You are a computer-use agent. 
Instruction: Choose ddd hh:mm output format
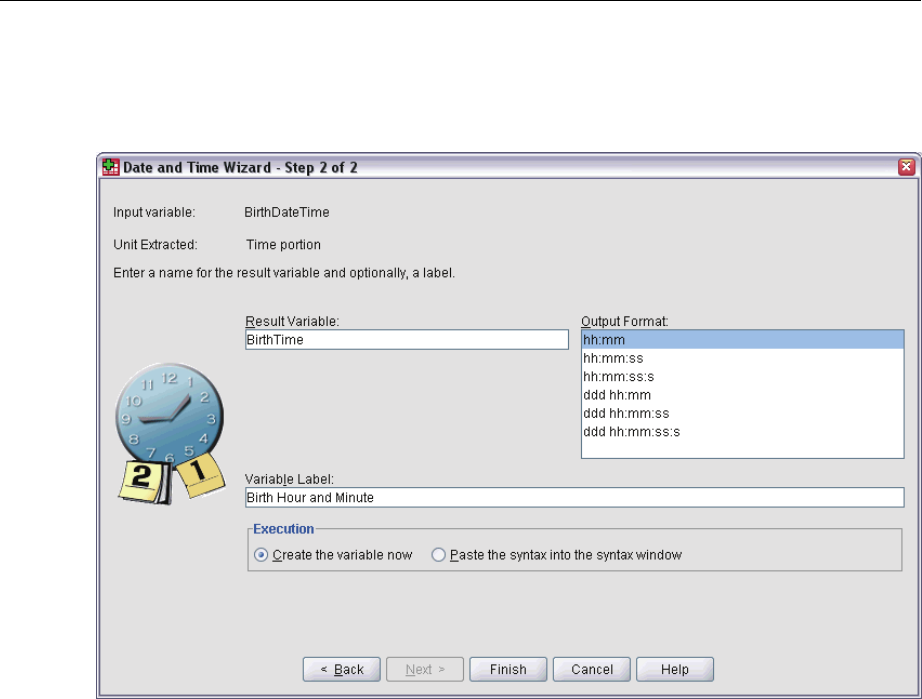743,395
